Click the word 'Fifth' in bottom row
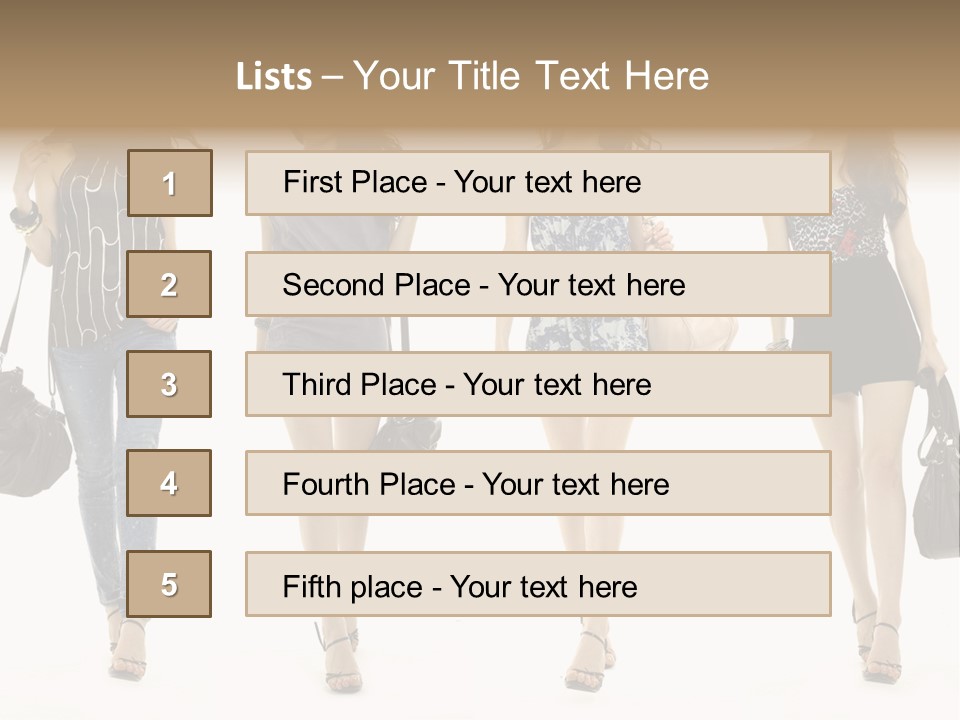Screen dimensions: 960x720 [311, 586]
